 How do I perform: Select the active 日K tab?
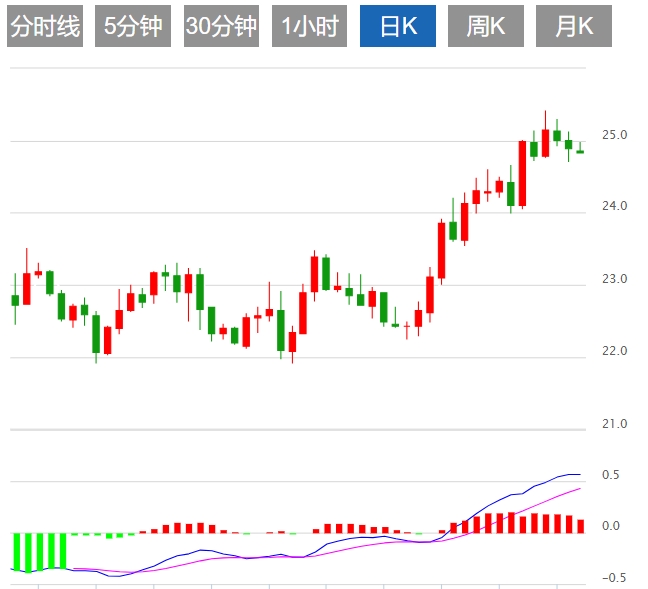point(397,27)
